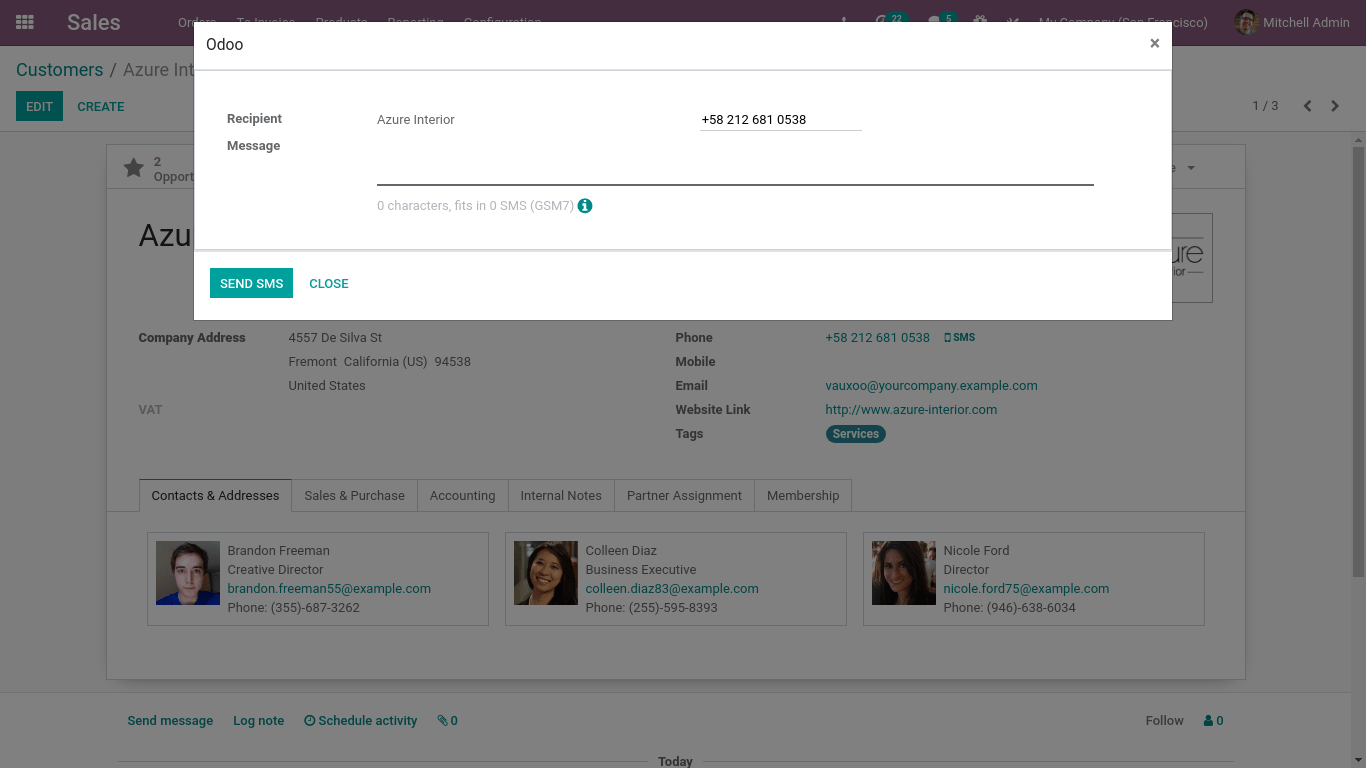Open the vauxoo@yourcompany.example.com email link
1366x768 pixels.
pyautogui.click(x=931, y=386)
